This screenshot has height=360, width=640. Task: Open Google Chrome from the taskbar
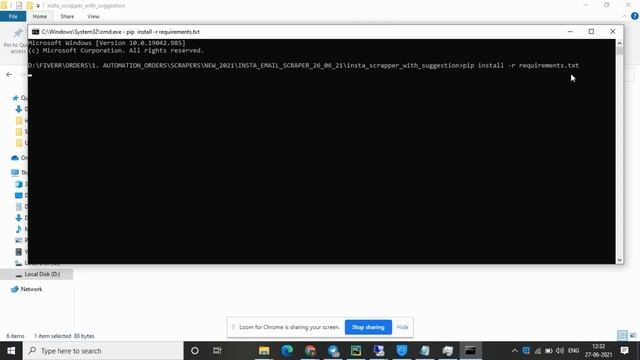tap(310, 351)
